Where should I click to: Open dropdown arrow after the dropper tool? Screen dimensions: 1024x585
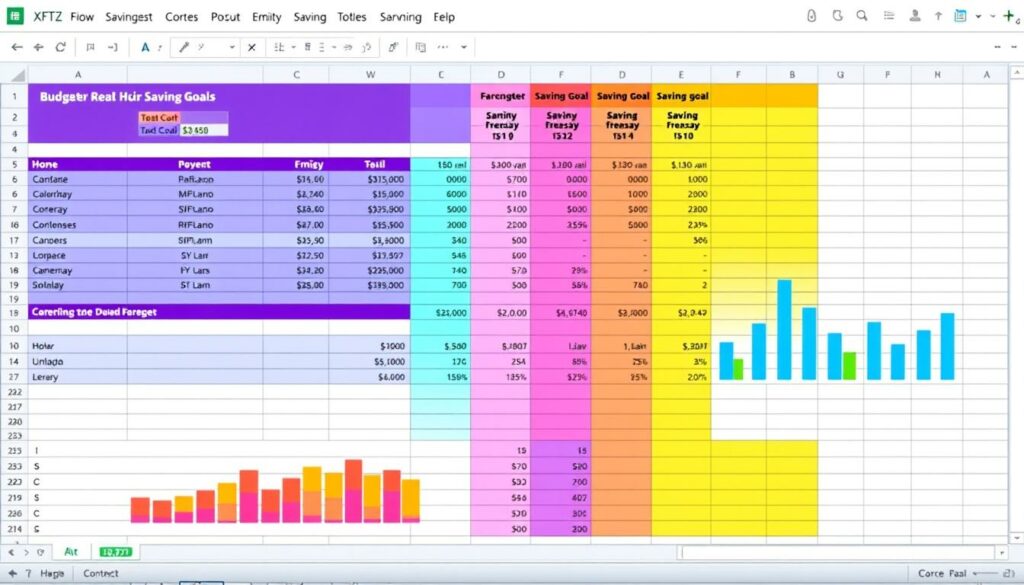232,47
